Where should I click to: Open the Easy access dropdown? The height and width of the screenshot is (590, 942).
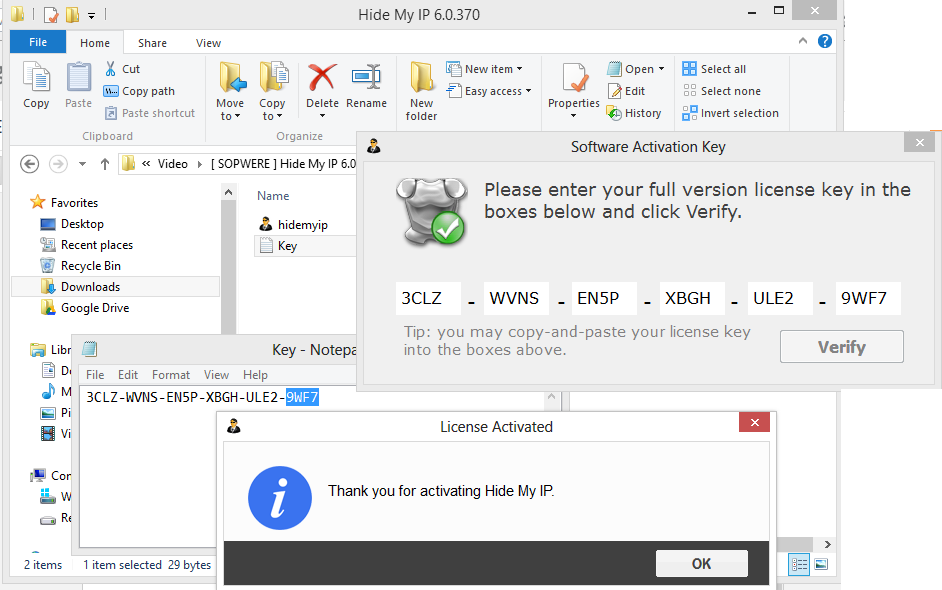(x=489, y=91)
